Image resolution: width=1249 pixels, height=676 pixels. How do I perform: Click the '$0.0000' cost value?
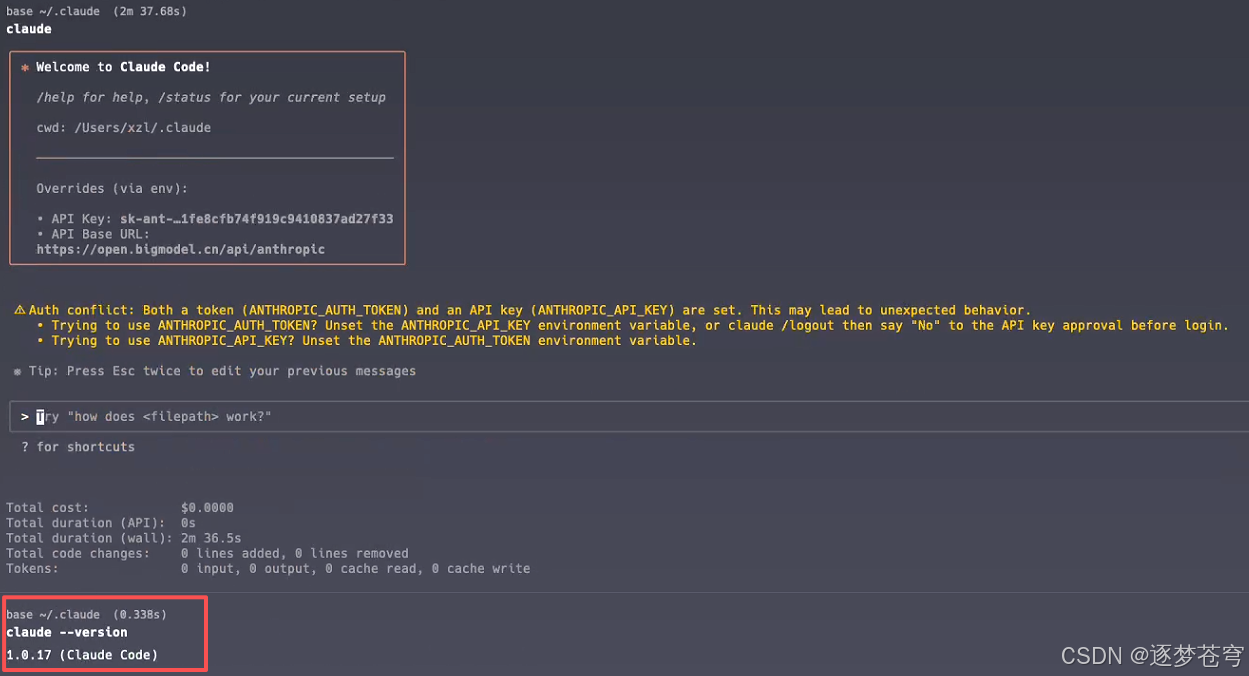click(x=208, y=508)
